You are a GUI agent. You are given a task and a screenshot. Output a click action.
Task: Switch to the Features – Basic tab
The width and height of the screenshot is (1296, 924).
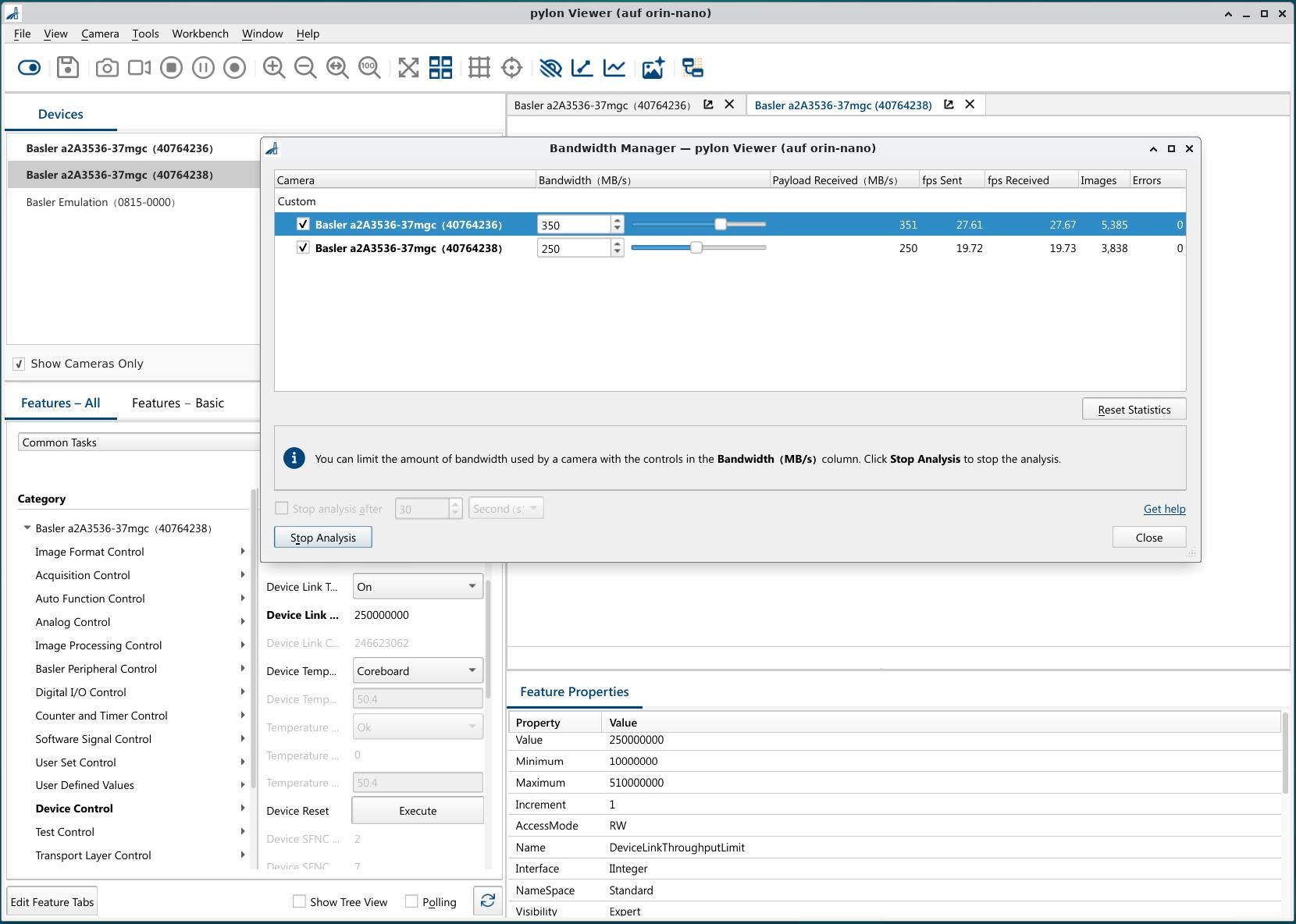pyautogui.click(x=178, y=403)
